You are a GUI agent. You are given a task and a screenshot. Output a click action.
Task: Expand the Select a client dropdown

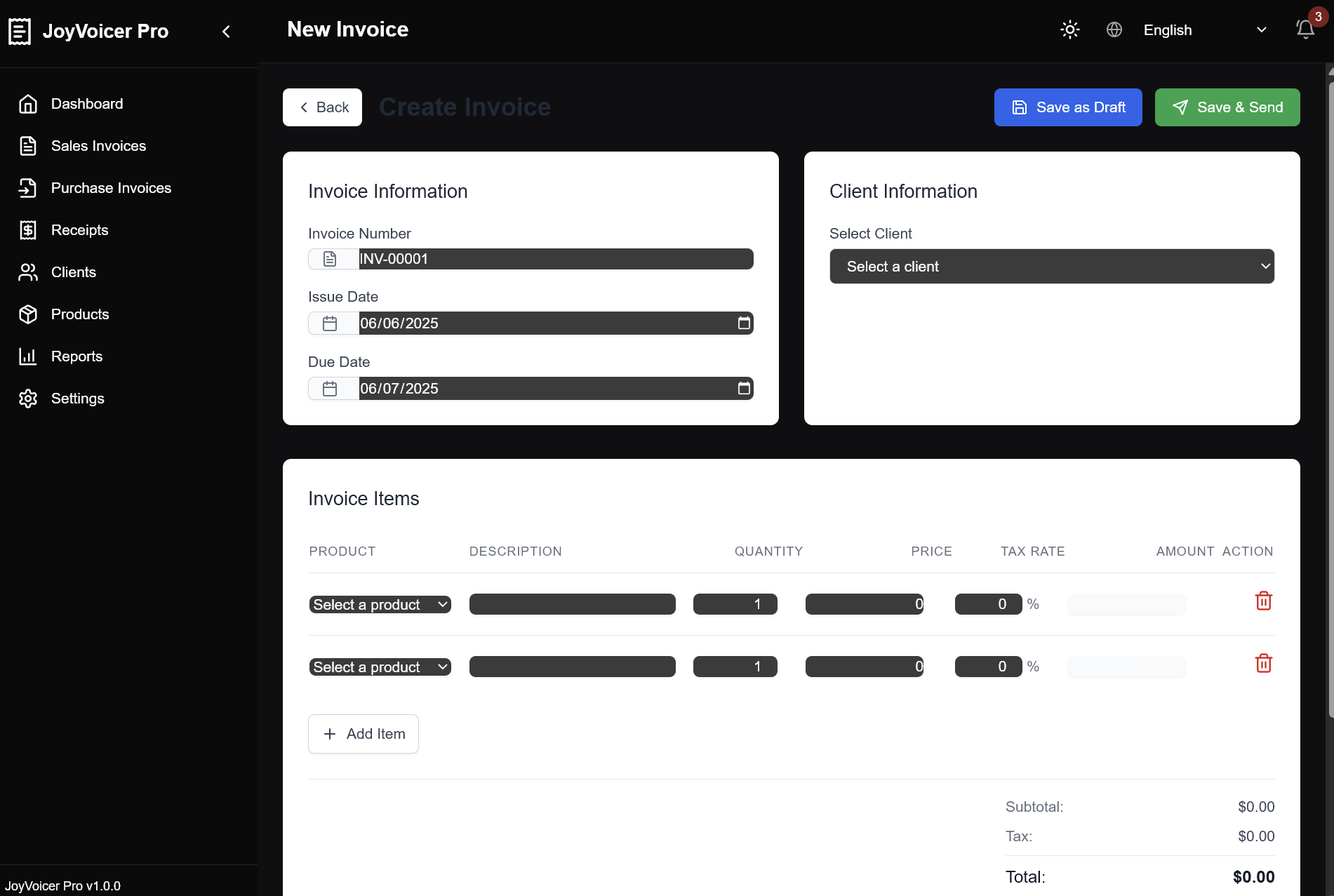click(1051, 267)
